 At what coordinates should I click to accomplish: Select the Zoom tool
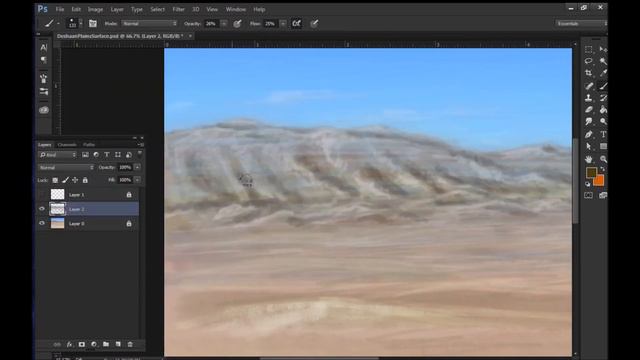click(603, 159)
